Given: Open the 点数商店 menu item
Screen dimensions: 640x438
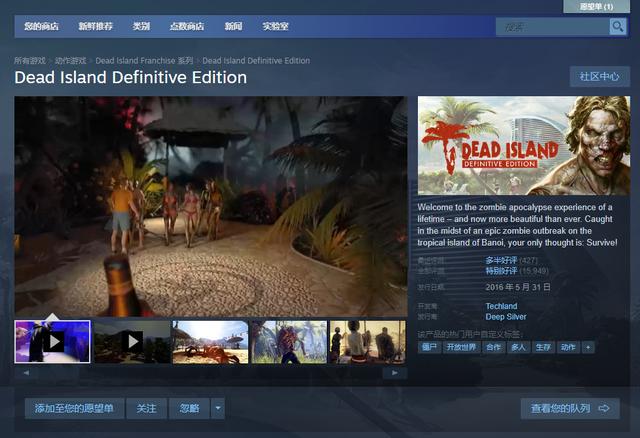Looking at the screenshot, I should (187, 27).
